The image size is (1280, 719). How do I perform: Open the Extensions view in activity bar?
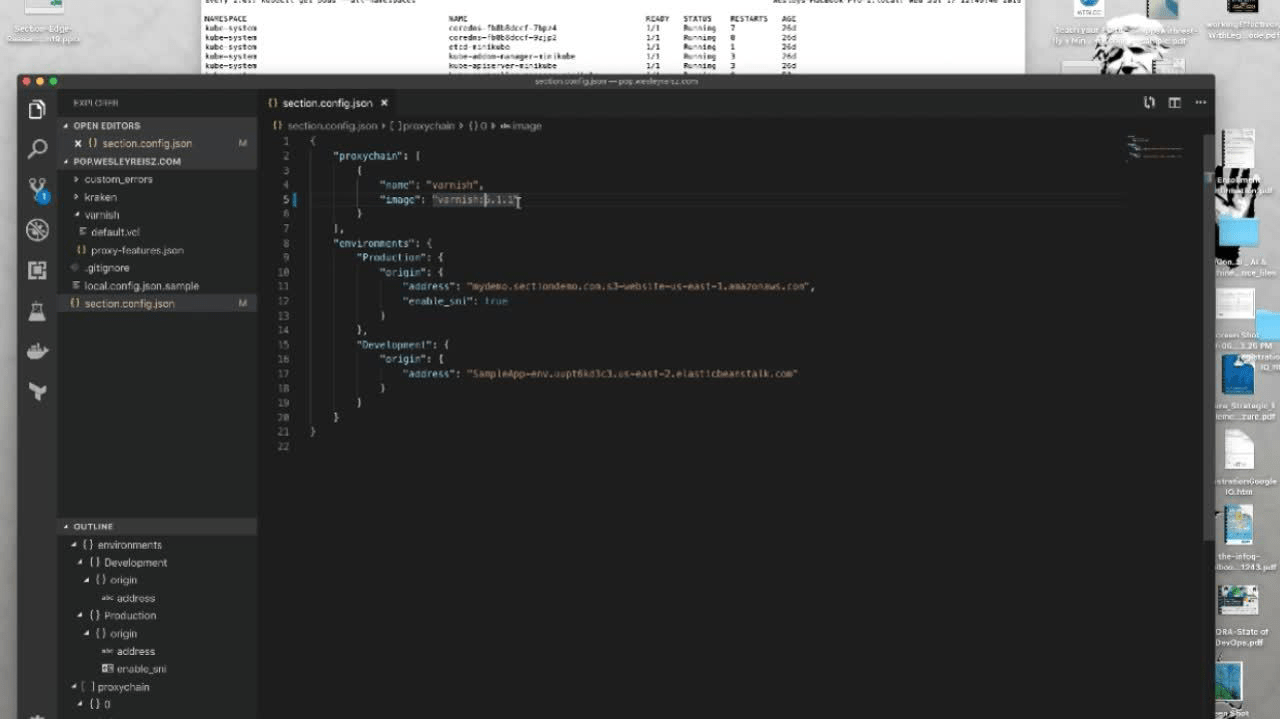coord(37,270)
